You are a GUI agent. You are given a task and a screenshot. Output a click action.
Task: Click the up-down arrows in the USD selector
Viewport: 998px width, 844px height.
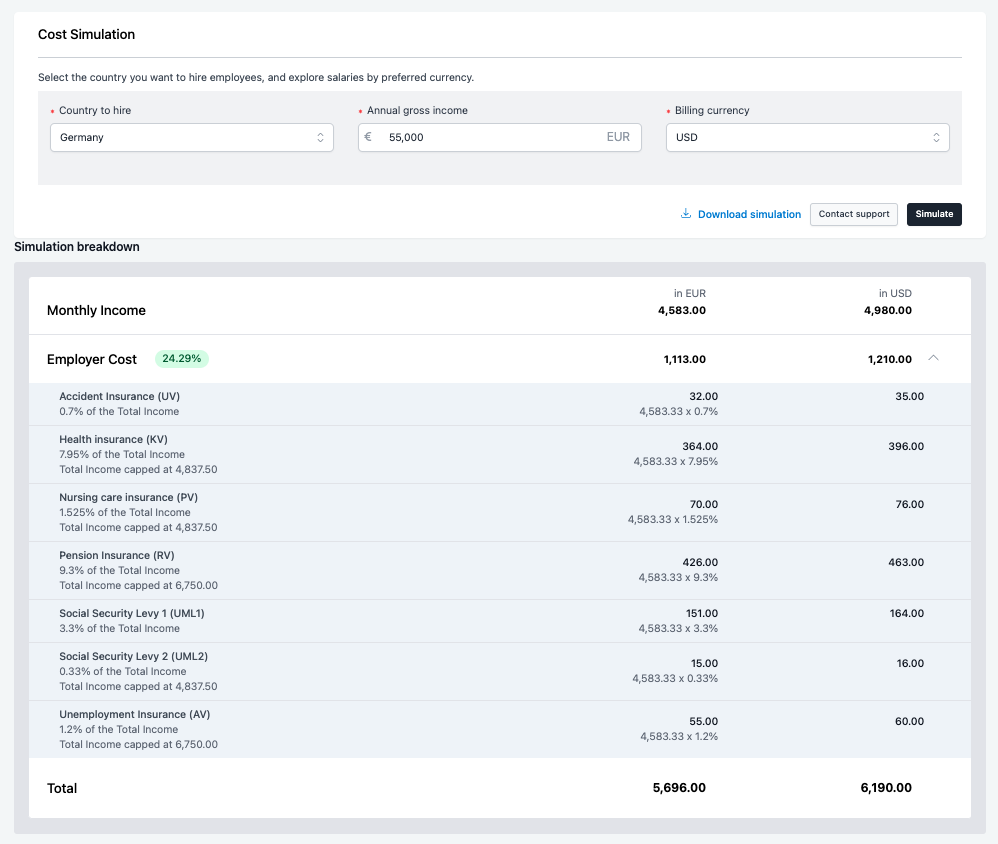[x=936, y=138]
